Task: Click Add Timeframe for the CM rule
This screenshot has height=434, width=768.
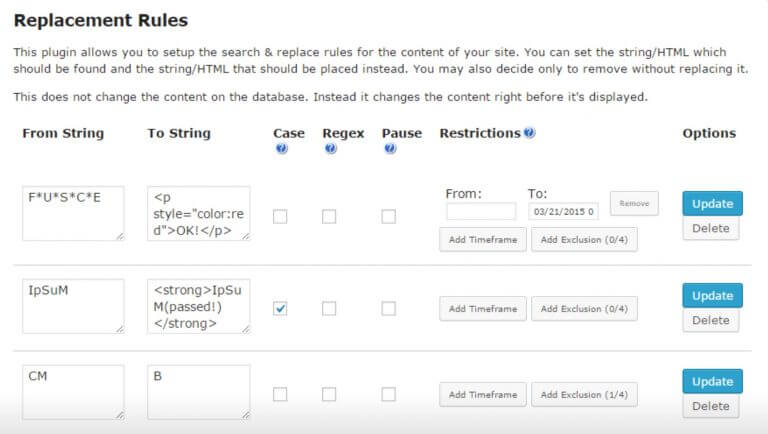Action: tap(483, 394)
